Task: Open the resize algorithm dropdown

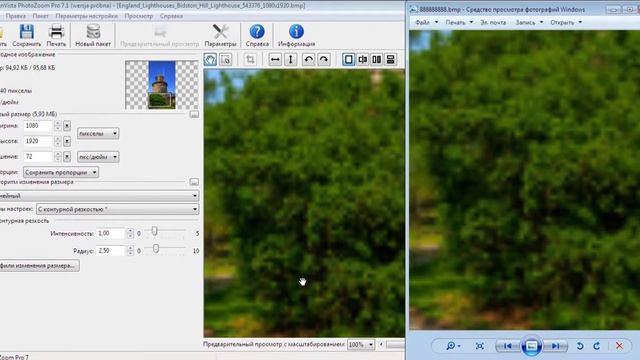Action: coord(98,196)
